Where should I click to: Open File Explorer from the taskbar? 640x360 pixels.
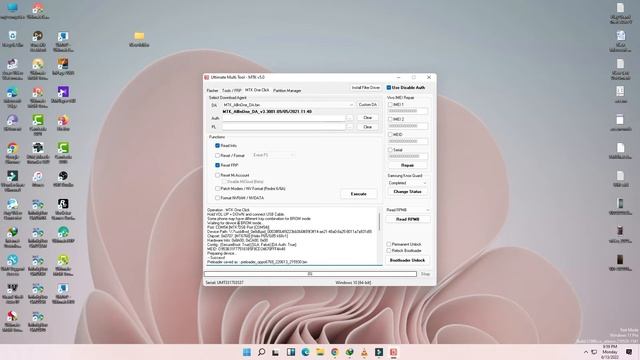click(320, 352)
